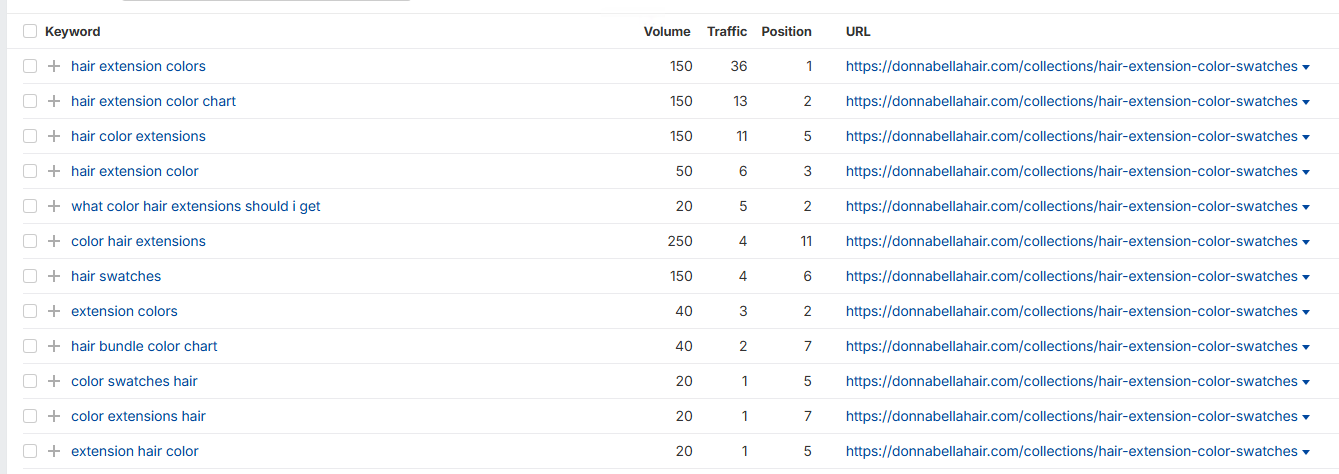This screenshot has height=474, width=1339.
Task: Open URL dropdown caret in 'color extensions hair' row
Action: pos(1306,417)
